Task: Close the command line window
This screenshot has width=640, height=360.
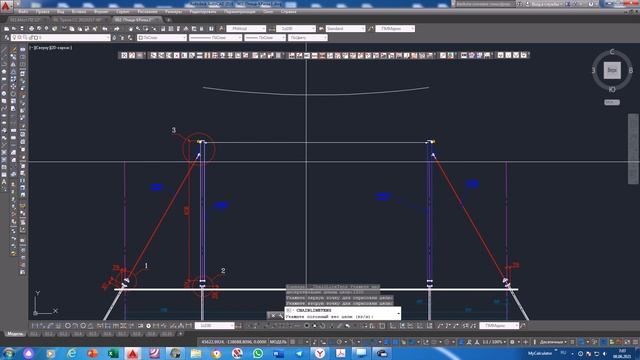Action: click(x=273, y=315)
